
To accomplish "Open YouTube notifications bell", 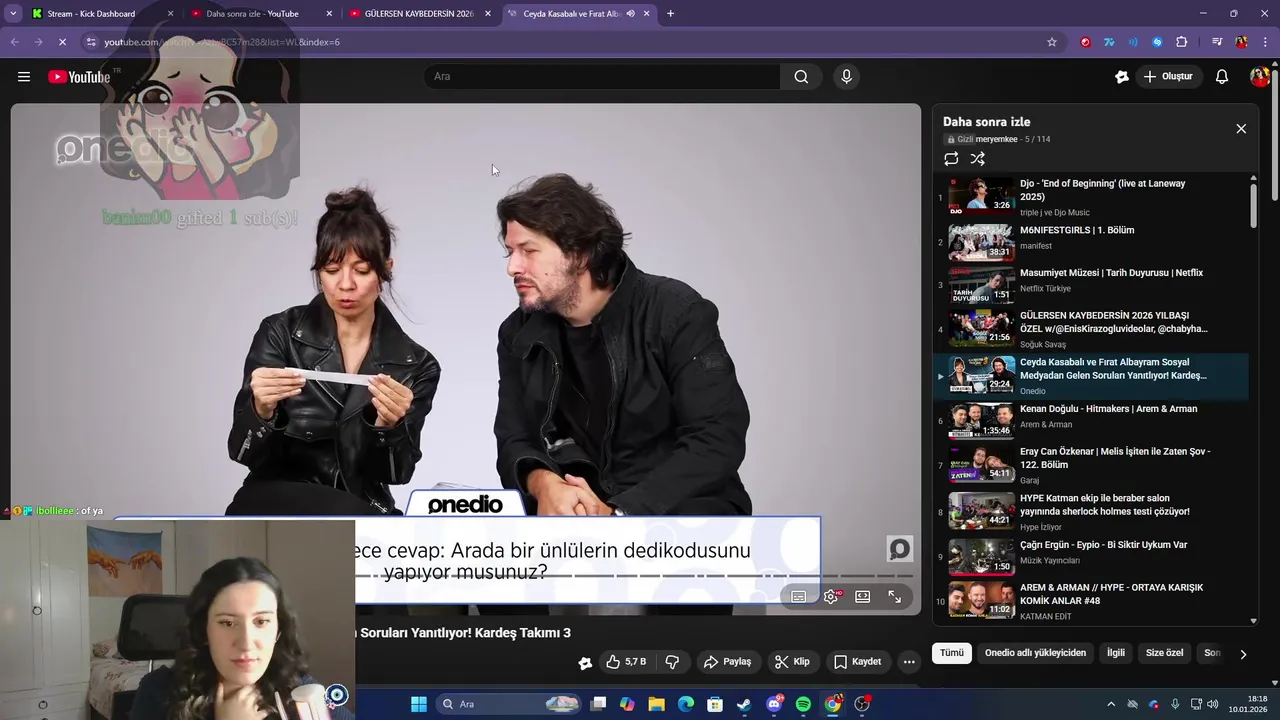I will (1222, 77).
